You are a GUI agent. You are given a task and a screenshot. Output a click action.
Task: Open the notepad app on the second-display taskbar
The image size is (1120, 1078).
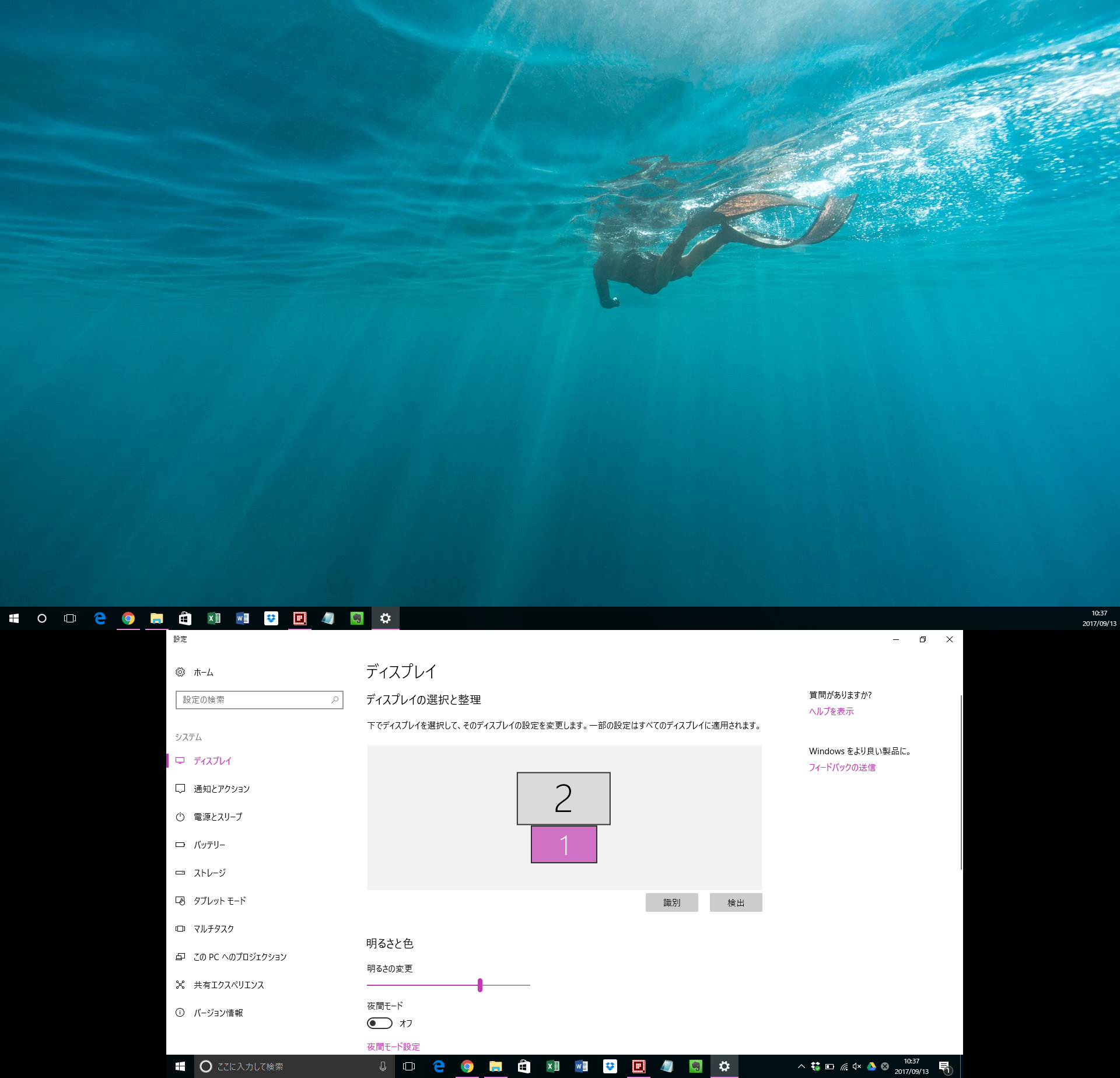click(328, 618)
